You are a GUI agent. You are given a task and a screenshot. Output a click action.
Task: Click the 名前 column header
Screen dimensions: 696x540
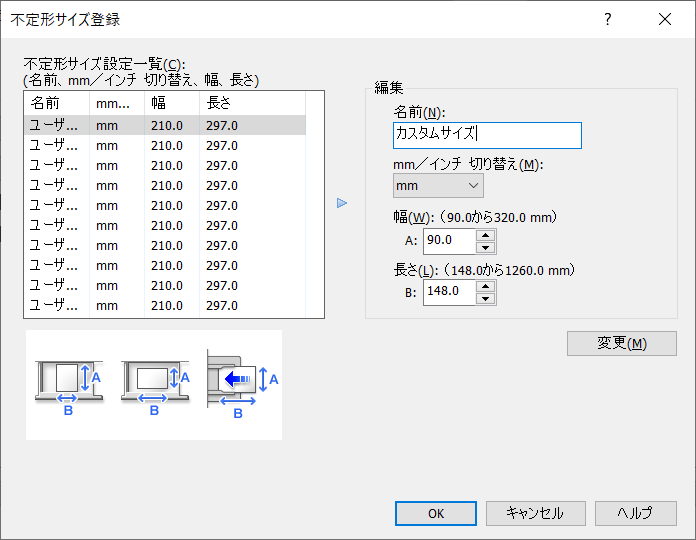point(56,102)
